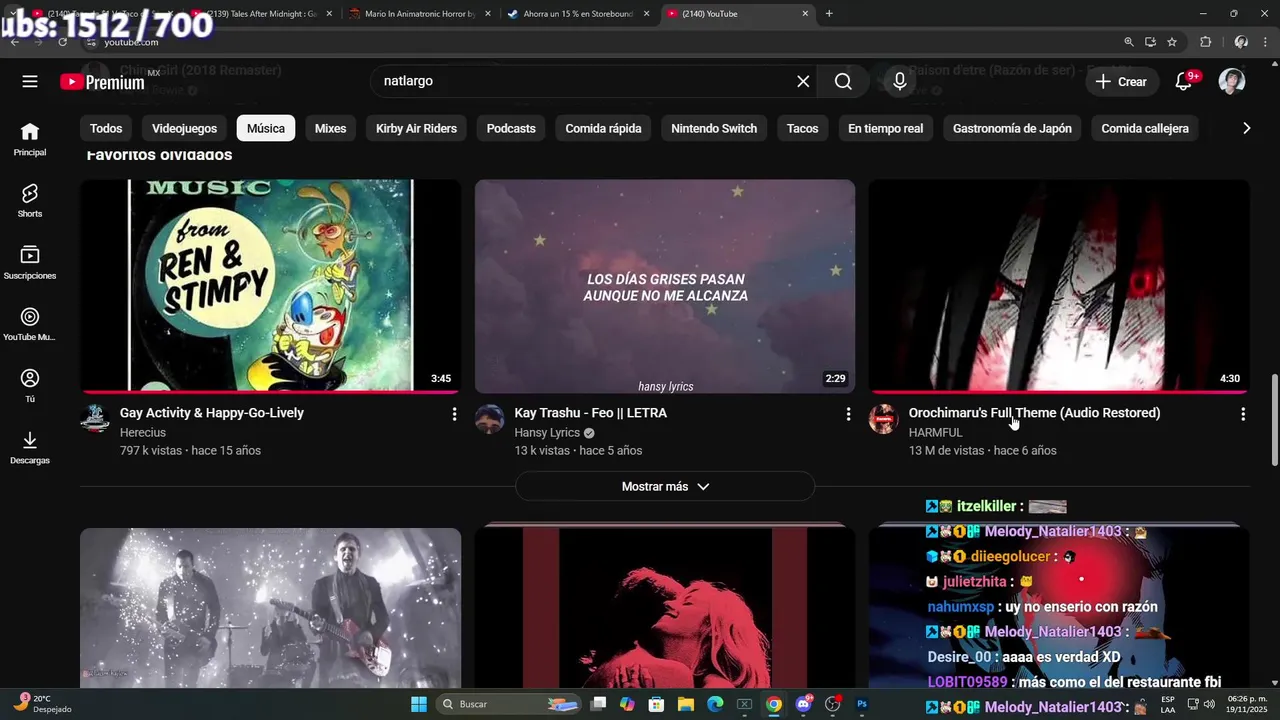Viewport: 1280px width, 720px height.
Task: Select the Todos filter chip
Action: tap(106, 128)
